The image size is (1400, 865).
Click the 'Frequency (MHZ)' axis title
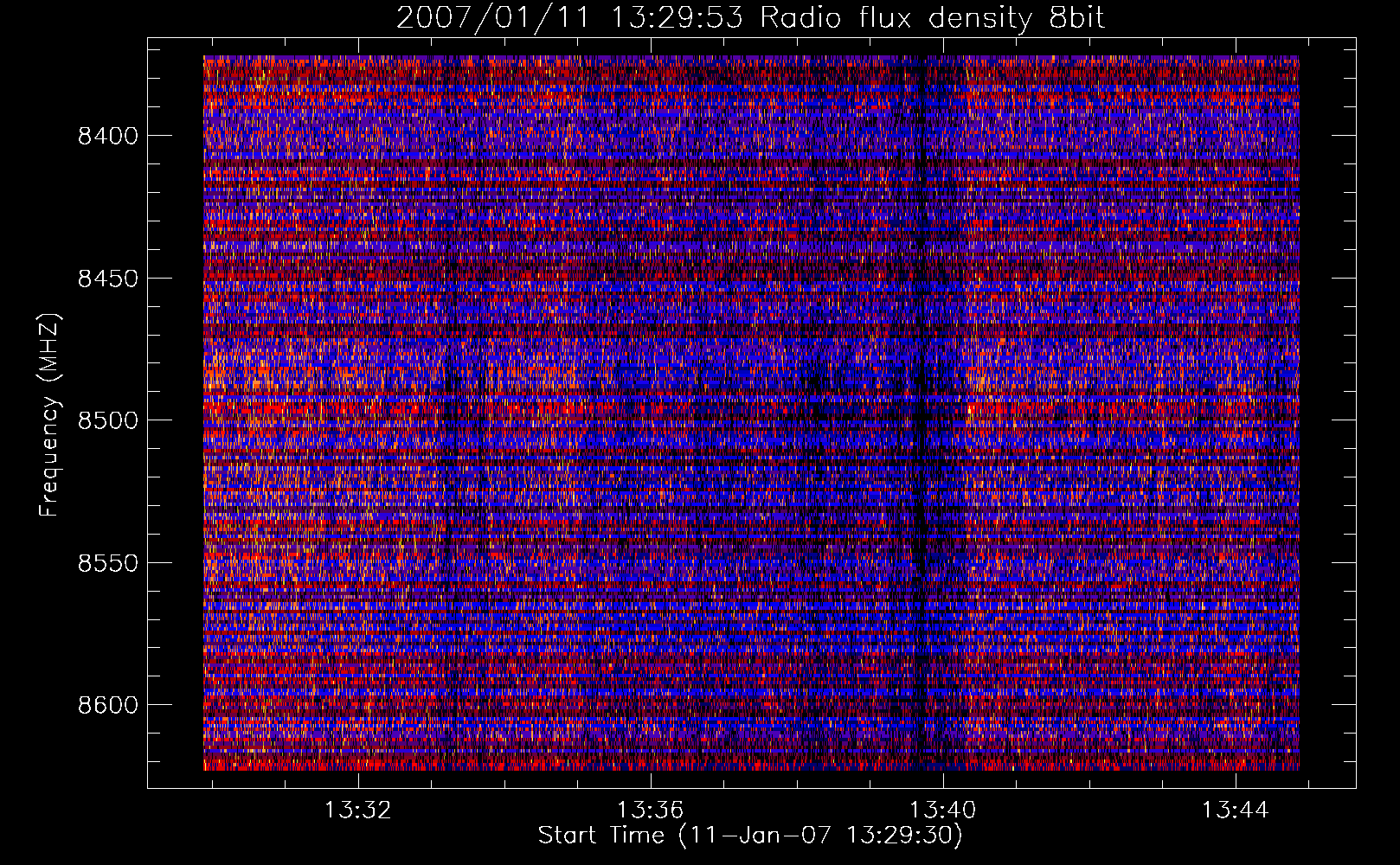pyautogui.click(x=48, y=415)
